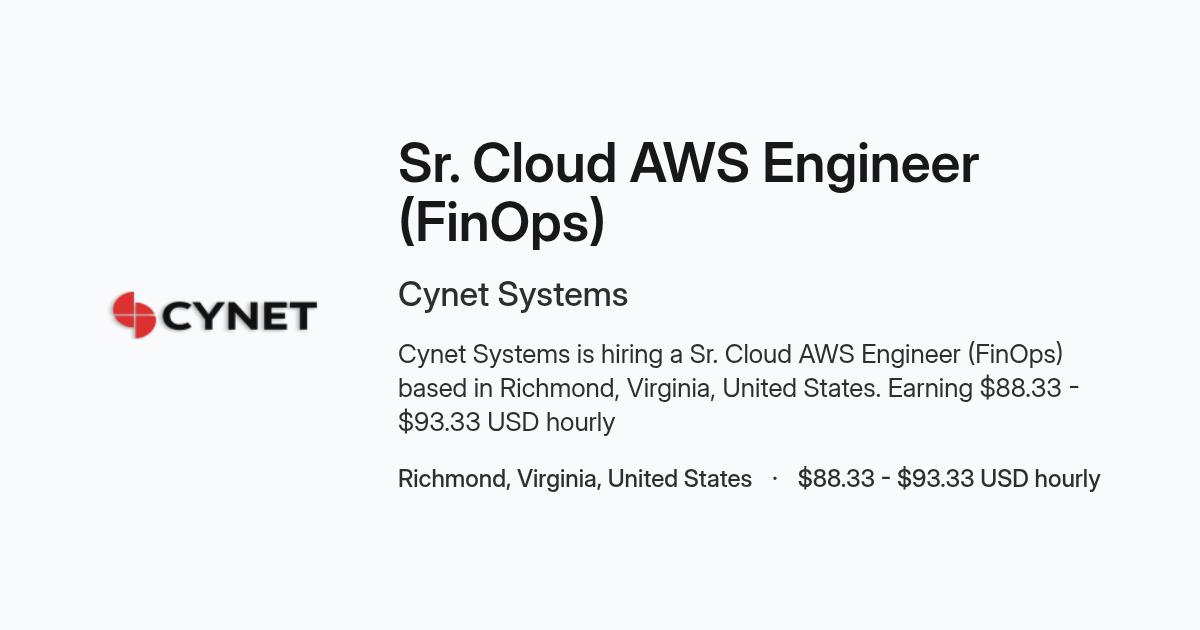Click "$93.33 USD hourly" on the description's last line
1200x630 pixels.
pos(507,422)
